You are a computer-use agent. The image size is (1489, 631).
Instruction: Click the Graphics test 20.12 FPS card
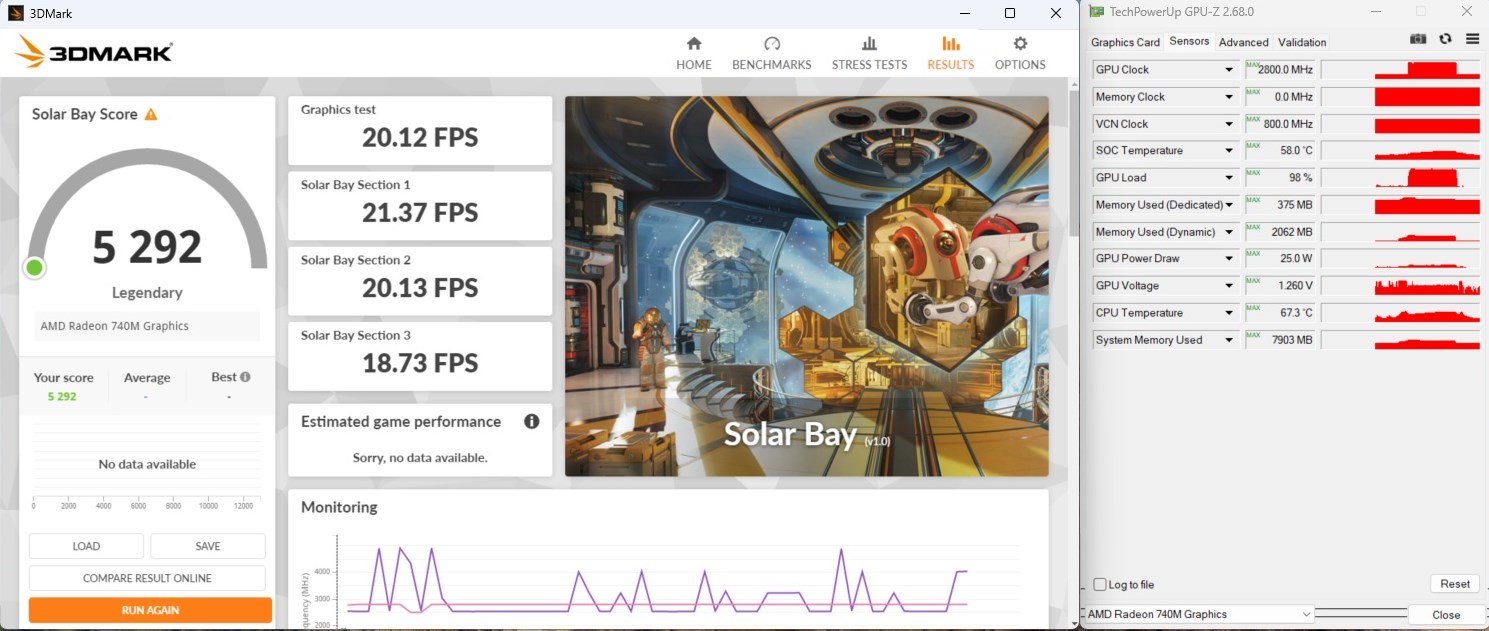420,130
